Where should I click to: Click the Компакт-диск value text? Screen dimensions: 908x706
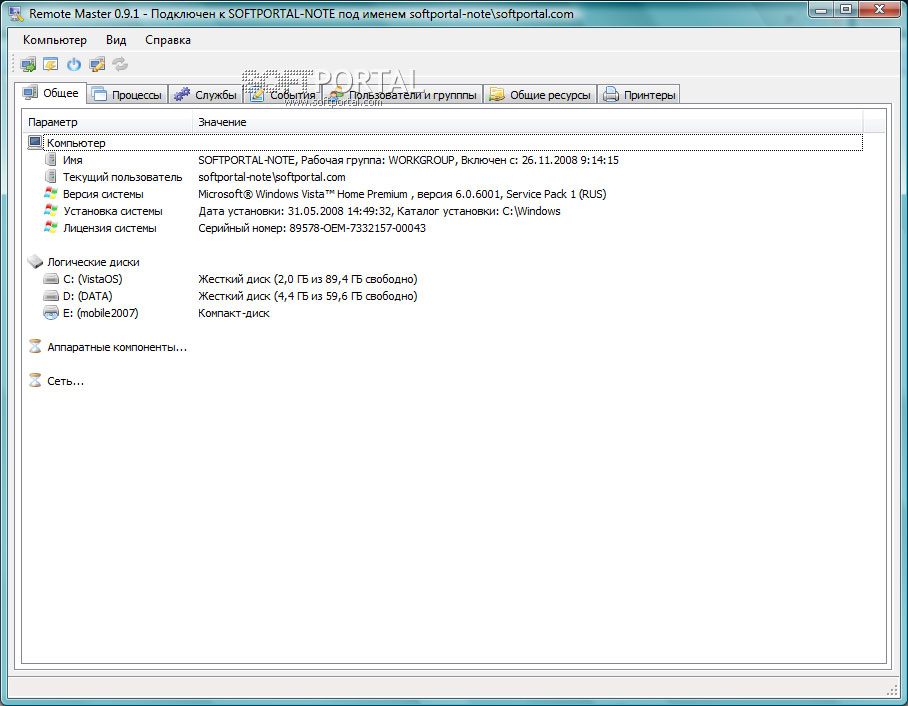click(234, 313)
